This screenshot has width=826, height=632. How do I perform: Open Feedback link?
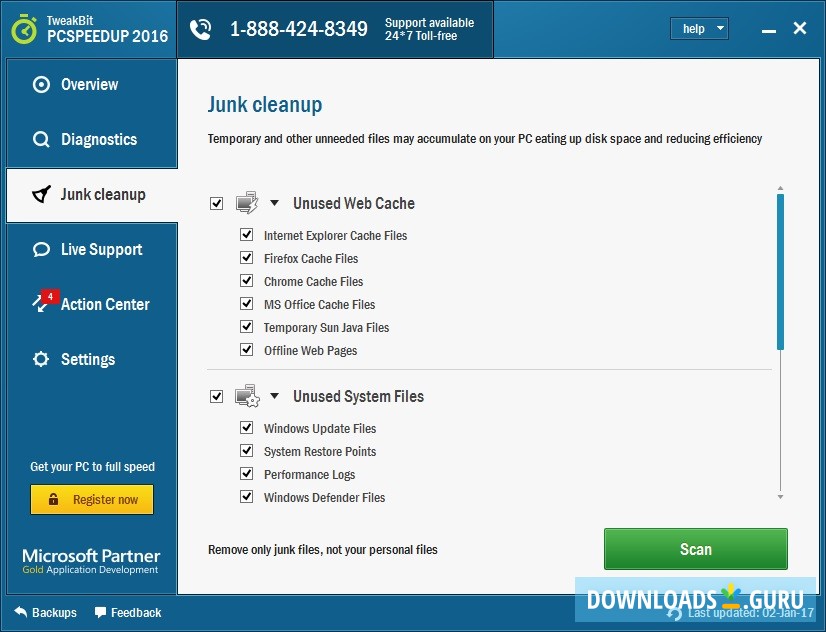click(x=128, y=613)
